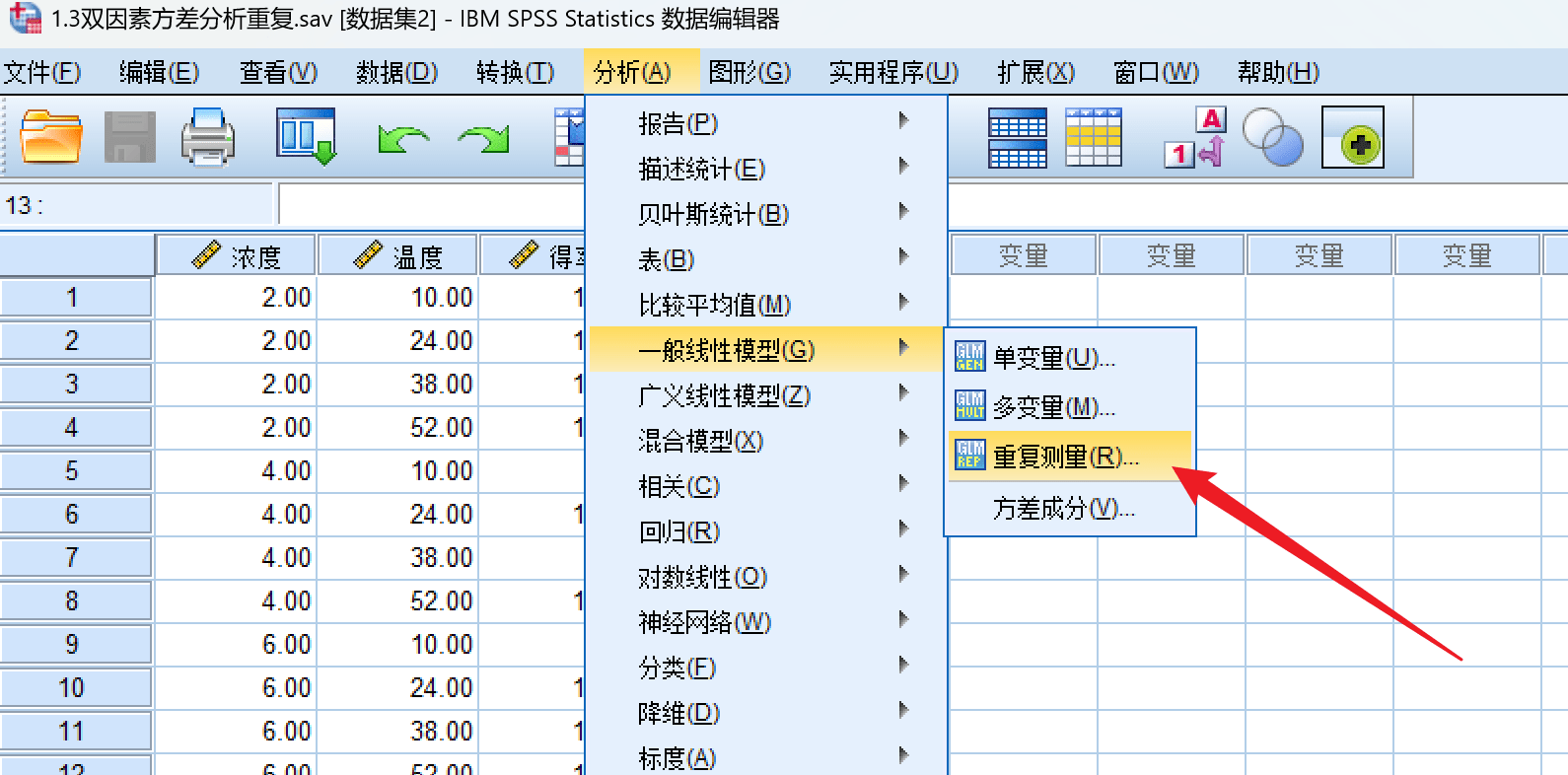The image size is (1568, 775).
Task: Expand the 混合模型(X) submenu
Action: 700,441
